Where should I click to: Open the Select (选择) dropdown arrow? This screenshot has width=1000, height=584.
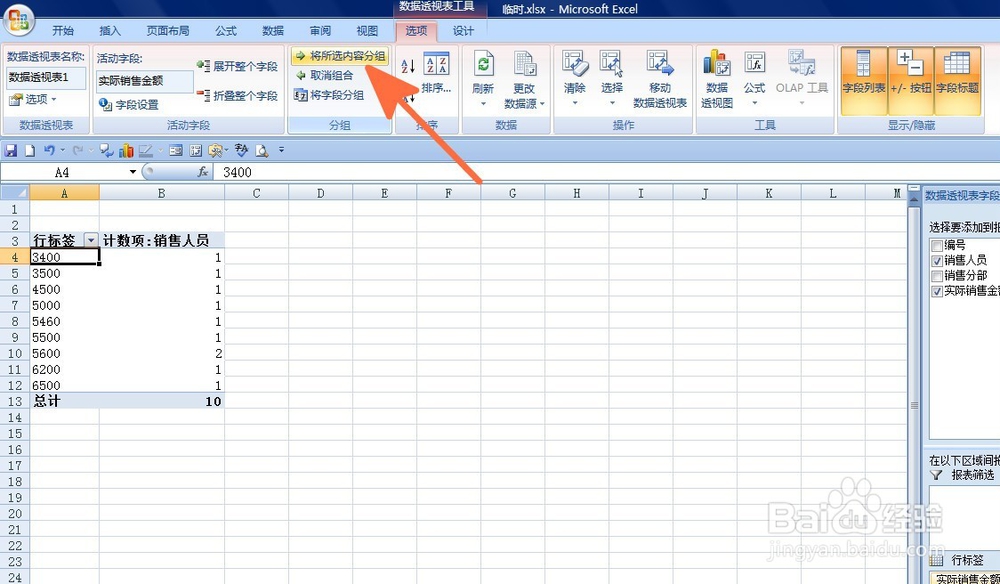[x=612, y=103]
